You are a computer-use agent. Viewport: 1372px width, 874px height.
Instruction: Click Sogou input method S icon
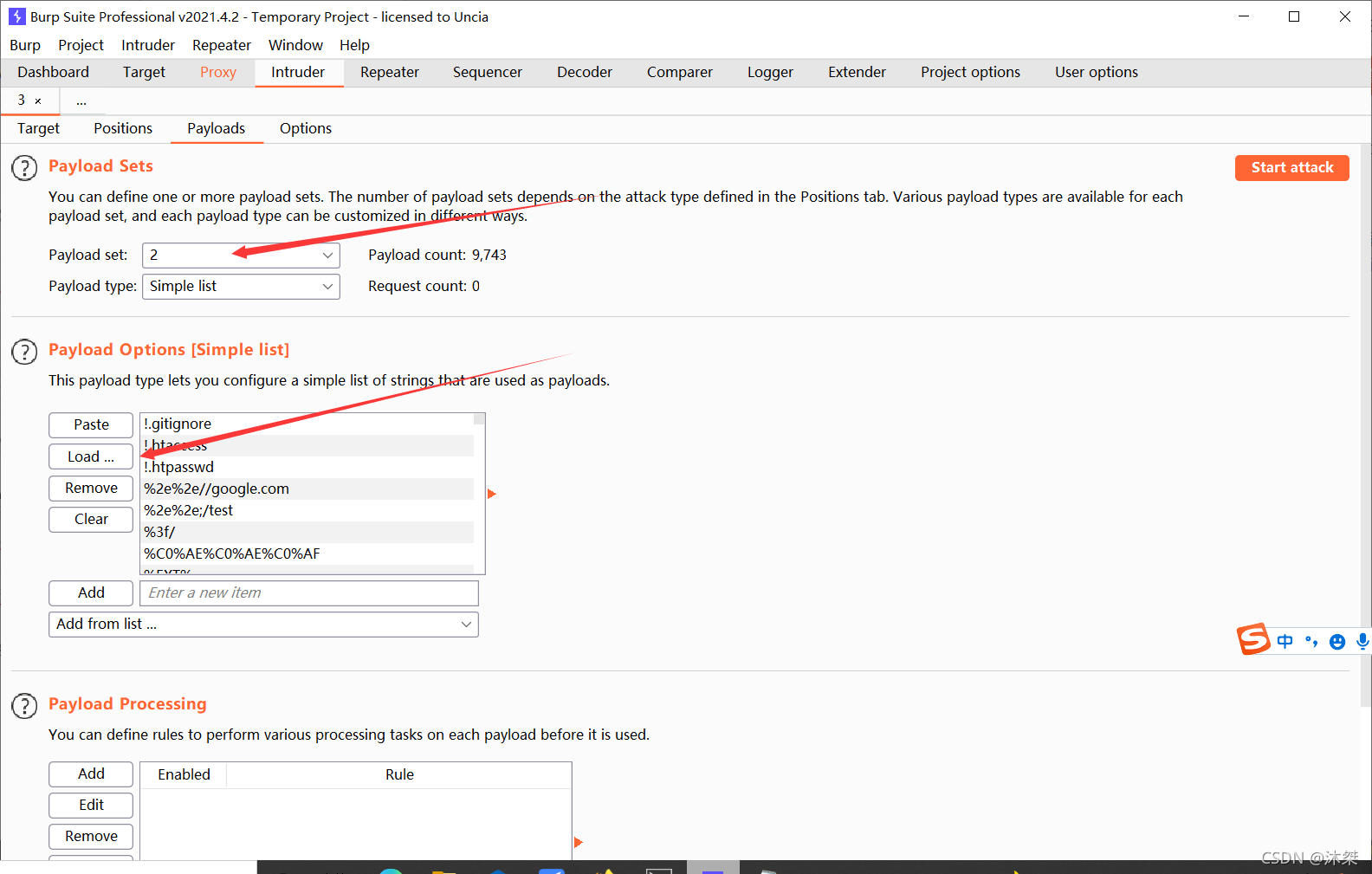(x=1253, y=639)
